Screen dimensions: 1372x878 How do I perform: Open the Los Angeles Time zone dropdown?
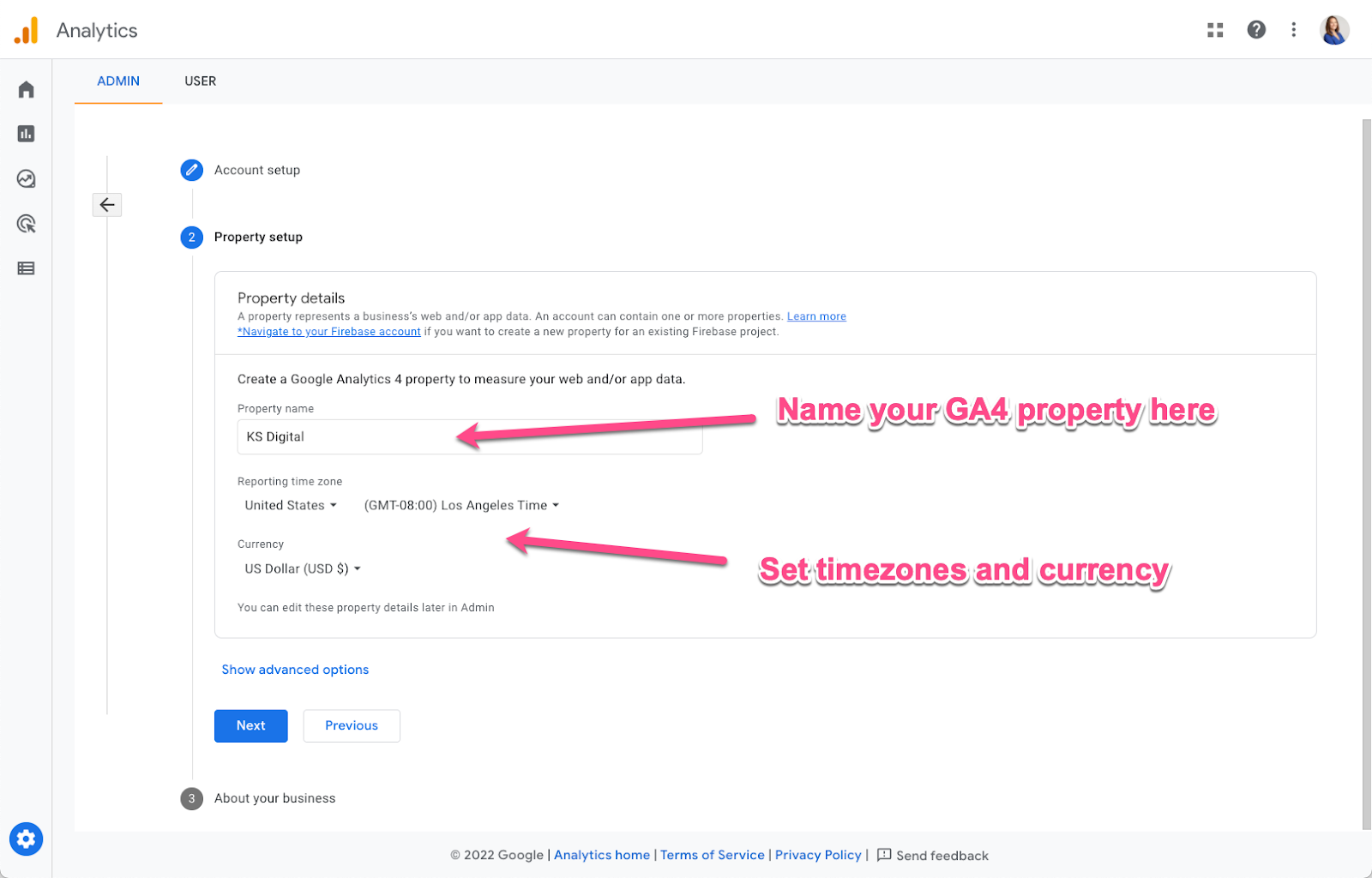tap(461, 506)
